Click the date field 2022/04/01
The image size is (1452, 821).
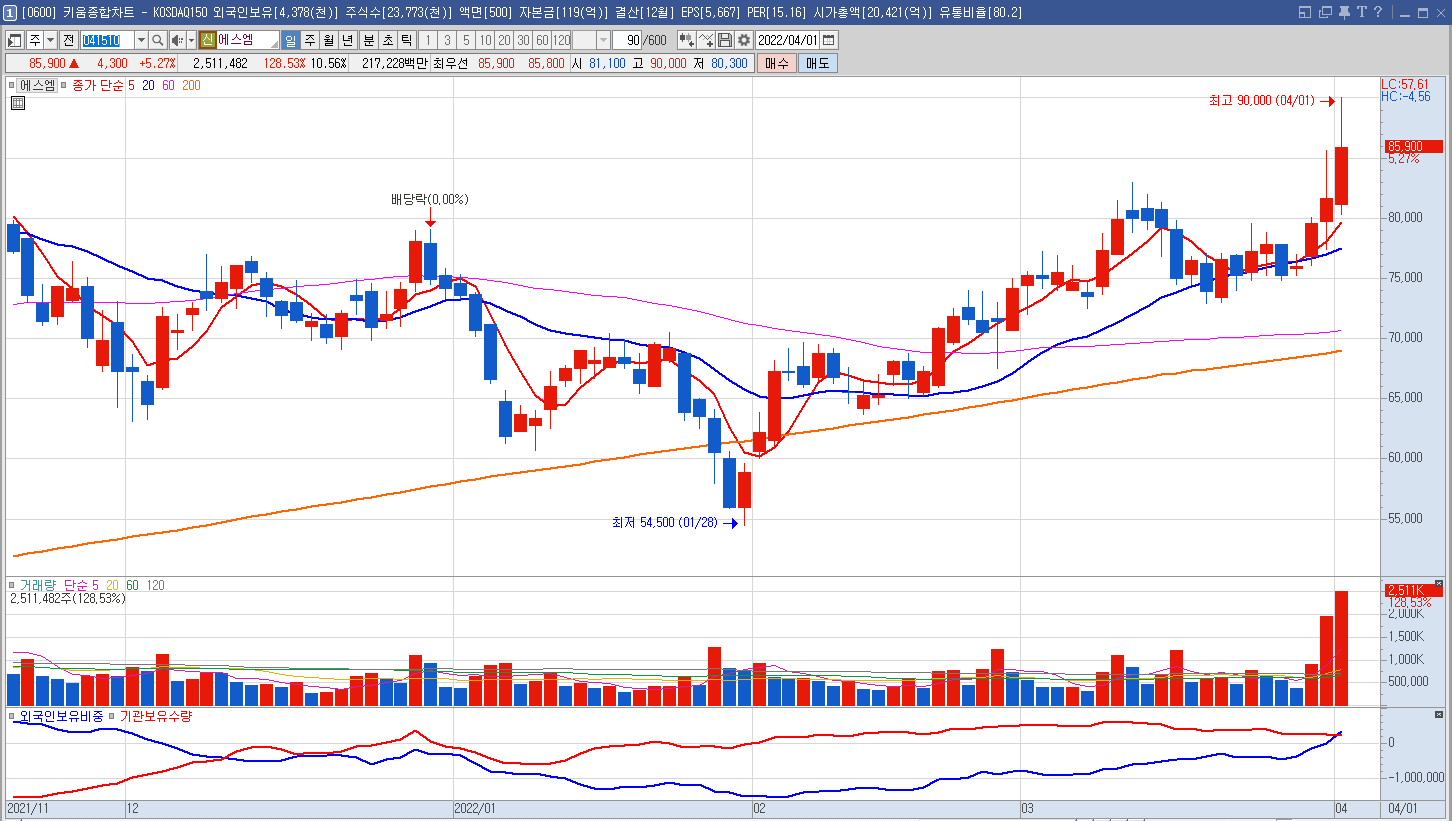pyautogui.click(x=788, y=40)
